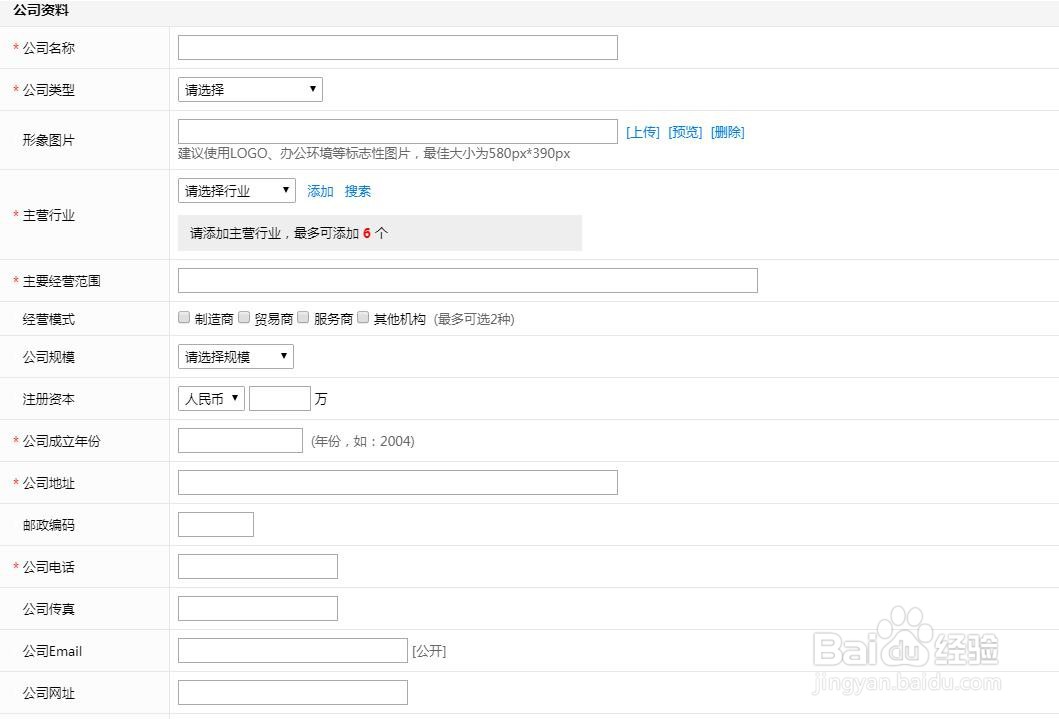Click the [公开] link beside 公司Email

pos(428,649)
